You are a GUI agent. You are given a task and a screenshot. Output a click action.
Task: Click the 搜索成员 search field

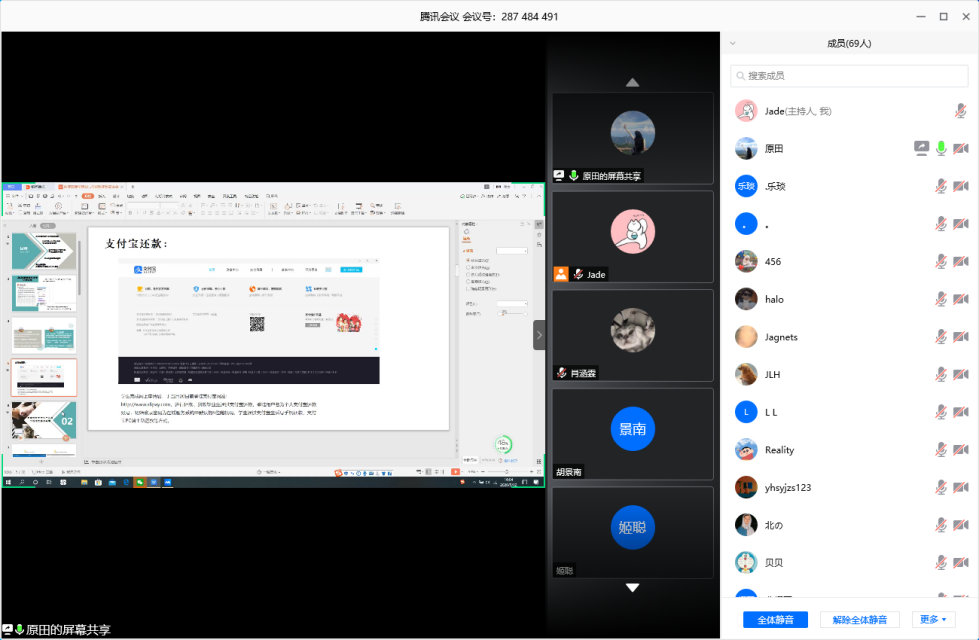[x=850, y=76]
